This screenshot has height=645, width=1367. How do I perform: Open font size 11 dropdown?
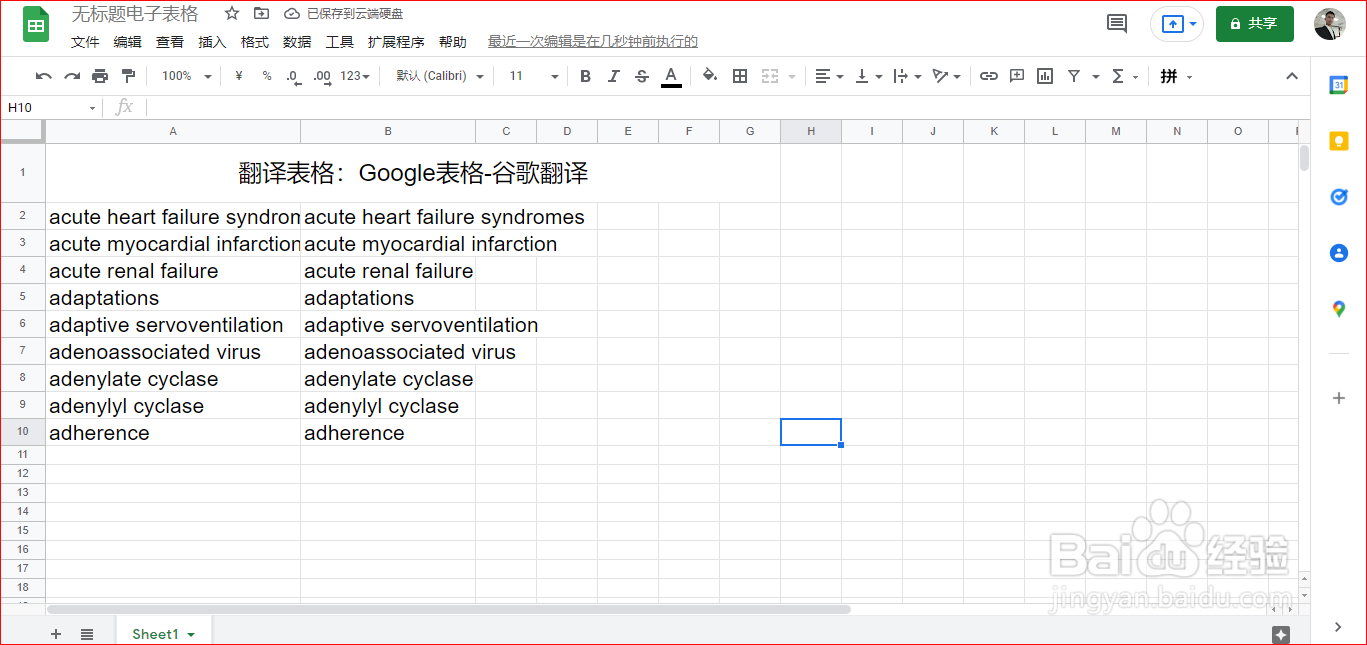(534, 76)
